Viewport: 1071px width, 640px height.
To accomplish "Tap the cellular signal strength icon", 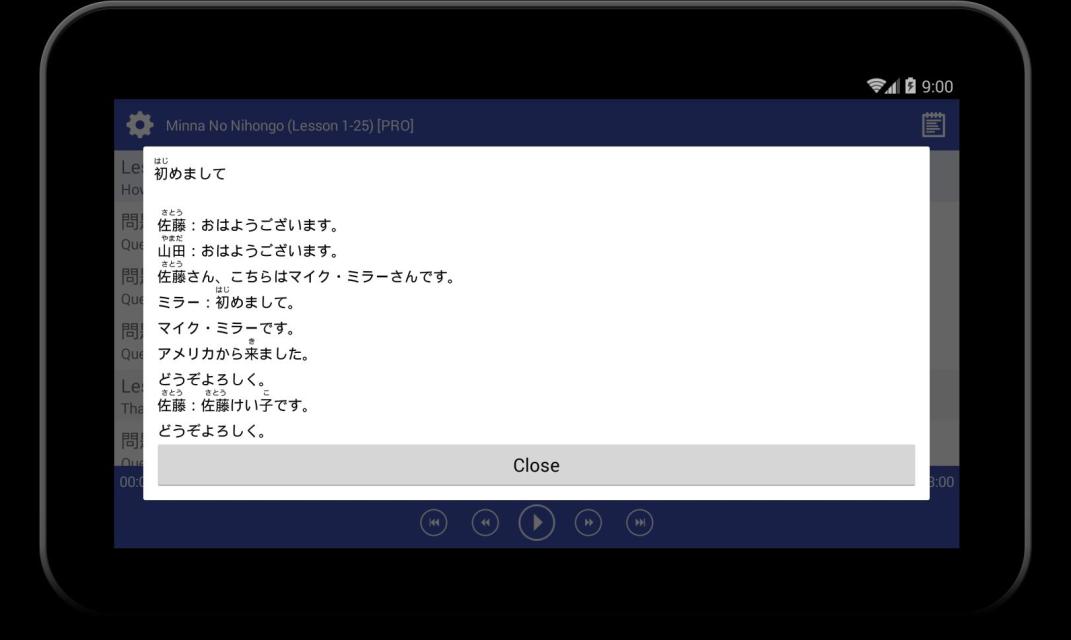I will click(896, 87).
